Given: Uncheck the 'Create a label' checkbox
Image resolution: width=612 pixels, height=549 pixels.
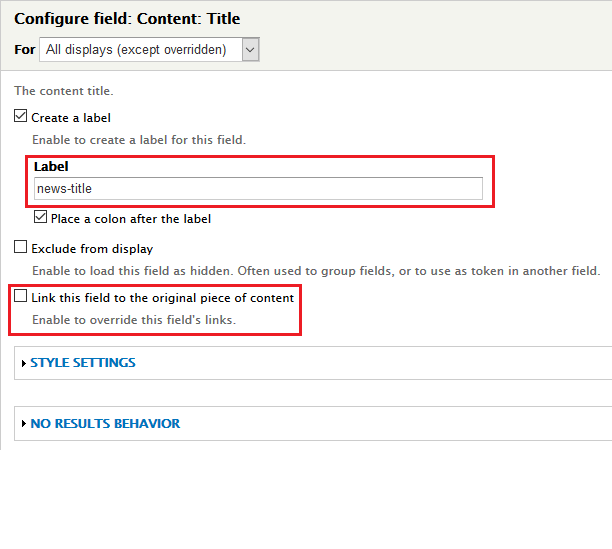Looking at the screenshot, I should click(21, 117).
